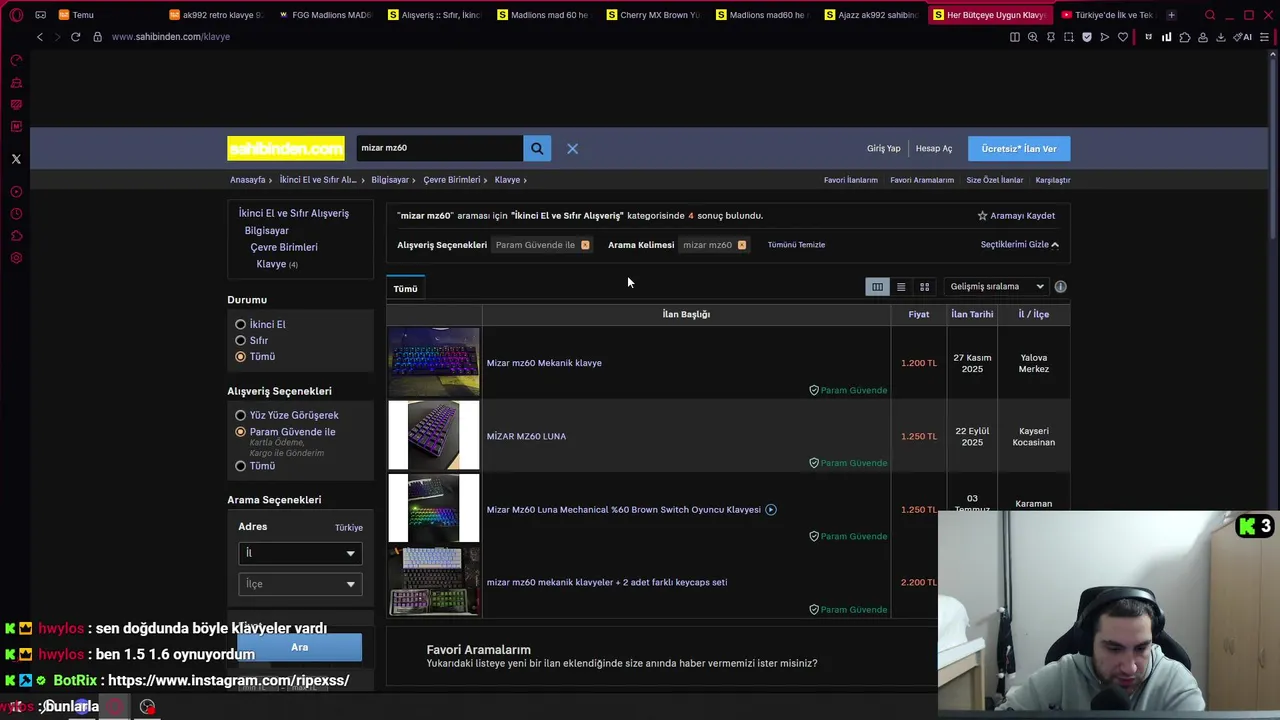The height and width of the screenshot is (720, 1280).
Task: Reload the sahibinden page
Action: coord(75,37)
